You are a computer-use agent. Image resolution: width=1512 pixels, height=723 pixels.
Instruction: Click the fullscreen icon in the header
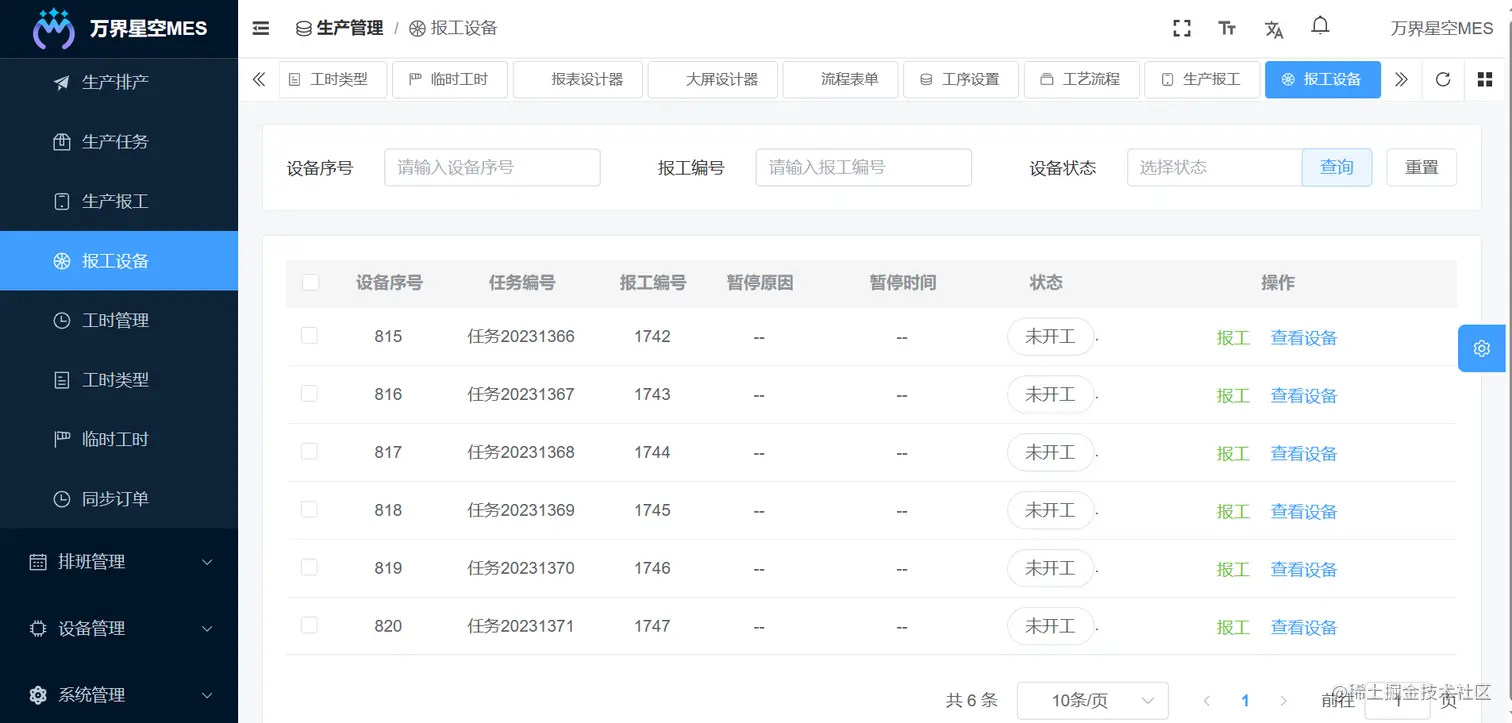pos(1181,28)
